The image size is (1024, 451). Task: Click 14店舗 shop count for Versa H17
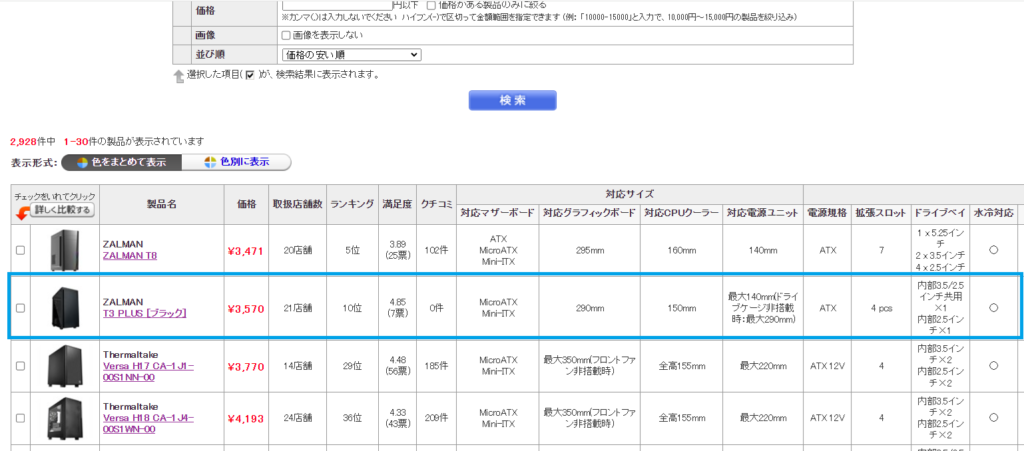click(x=298, y=366)
